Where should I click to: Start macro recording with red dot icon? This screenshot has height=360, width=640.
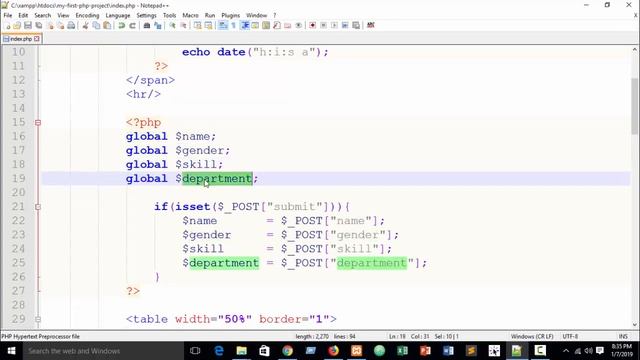[x=312, y=25]
